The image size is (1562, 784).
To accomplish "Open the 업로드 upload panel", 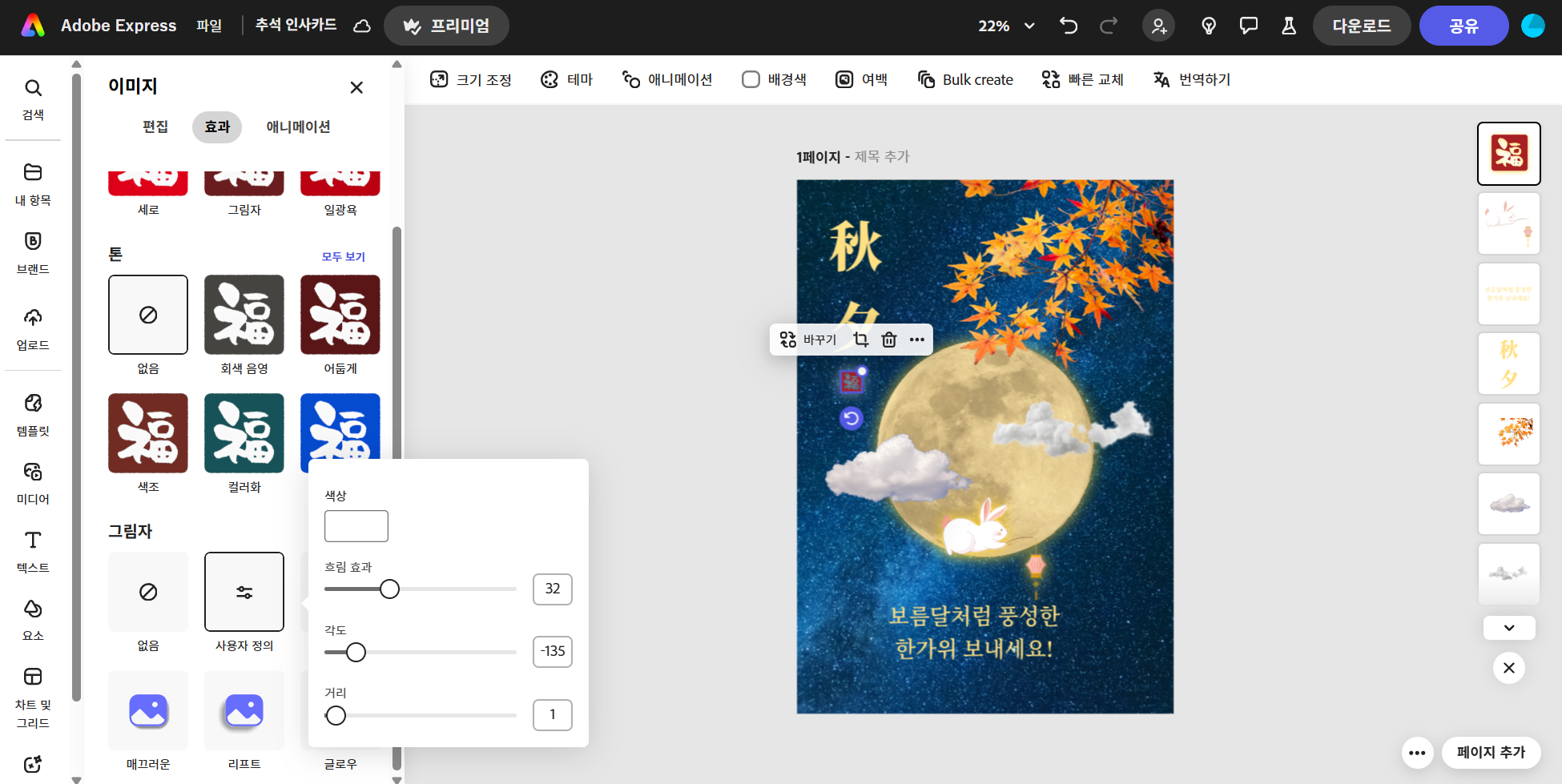I will (33, 329).
